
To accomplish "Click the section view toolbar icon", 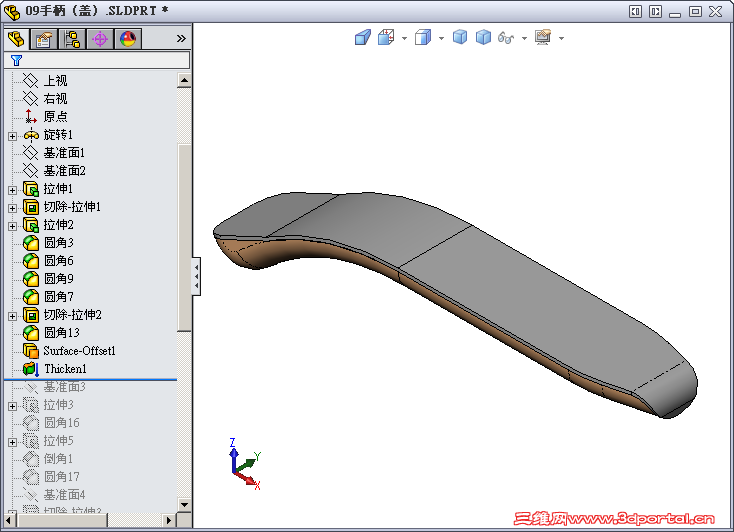I will point(363,37).
